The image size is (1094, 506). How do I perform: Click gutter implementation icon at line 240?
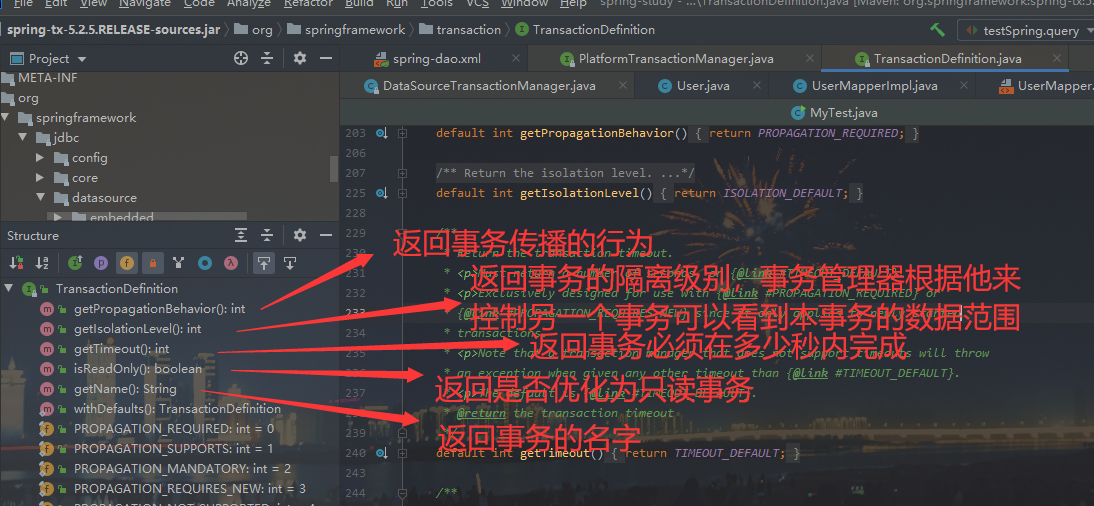pos(381,453)
